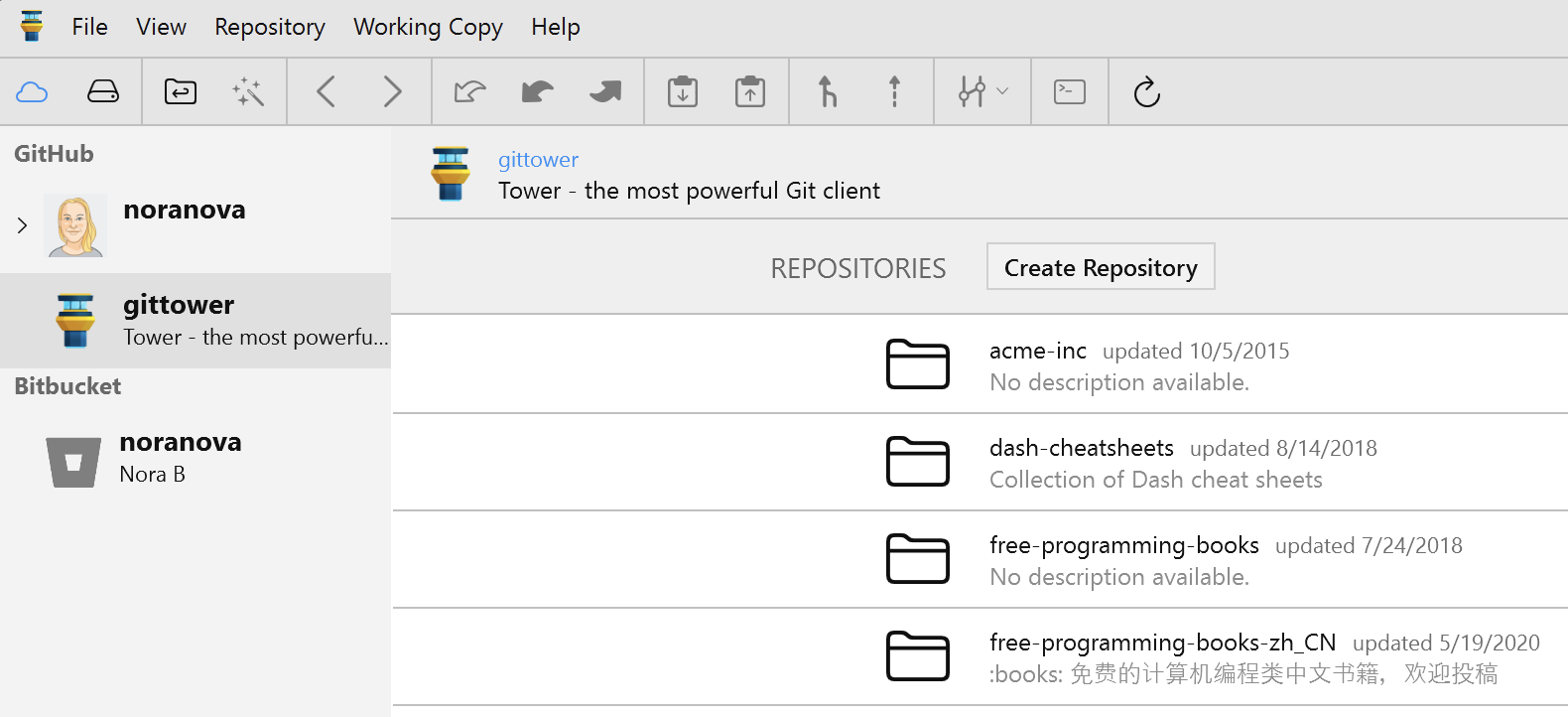Image resolution: width=1568 pixels, height=717 pixels.
Task: Navigate forward with the right arrow
Action: point(393,92)
